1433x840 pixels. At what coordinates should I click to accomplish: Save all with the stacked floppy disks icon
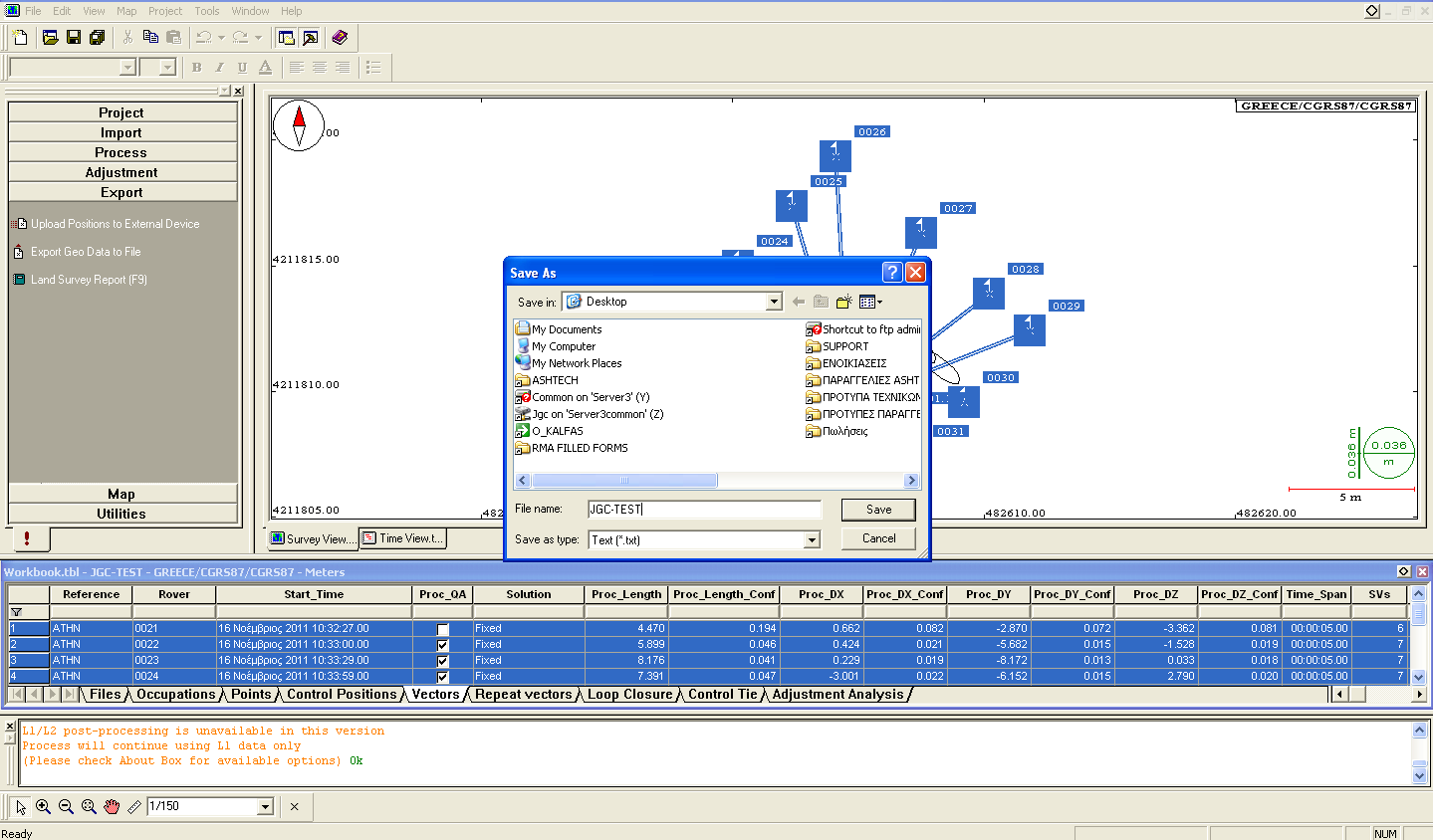point(97,38)
